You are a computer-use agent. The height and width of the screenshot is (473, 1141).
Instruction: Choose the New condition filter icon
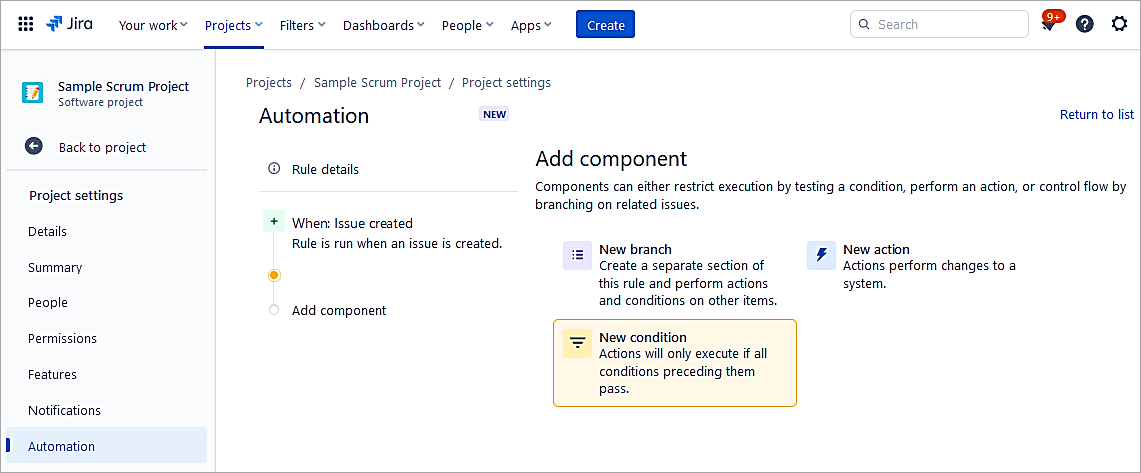[x=577, y=344]
